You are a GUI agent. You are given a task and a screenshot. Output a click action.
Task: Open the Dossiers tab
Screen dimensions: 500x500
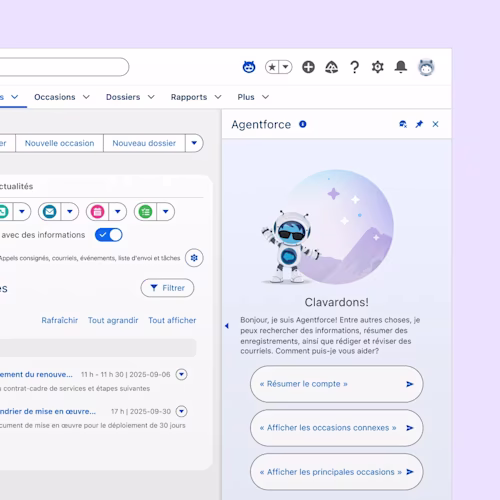click(x=123, y=97)
